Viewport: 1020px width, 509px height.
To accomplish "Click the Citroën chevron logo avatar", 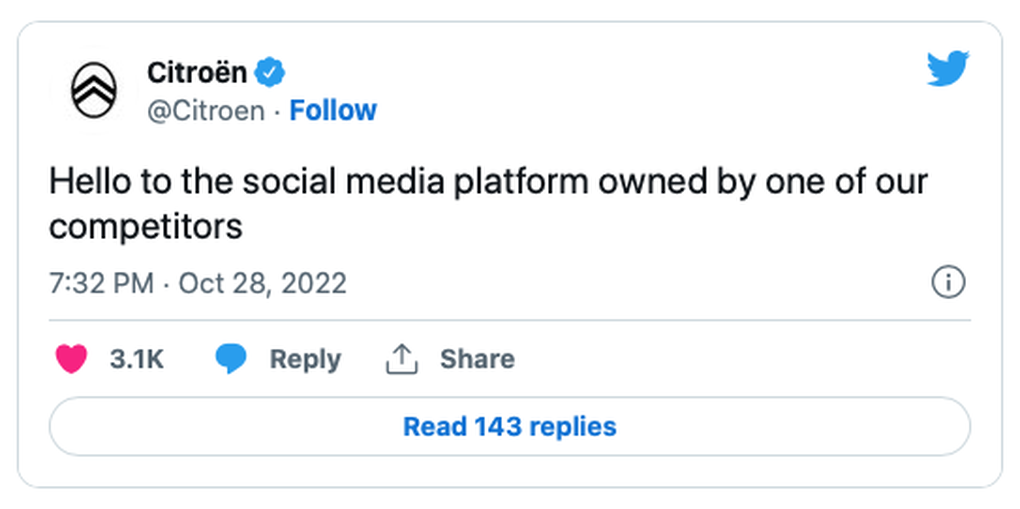I will tap(94, 90).
